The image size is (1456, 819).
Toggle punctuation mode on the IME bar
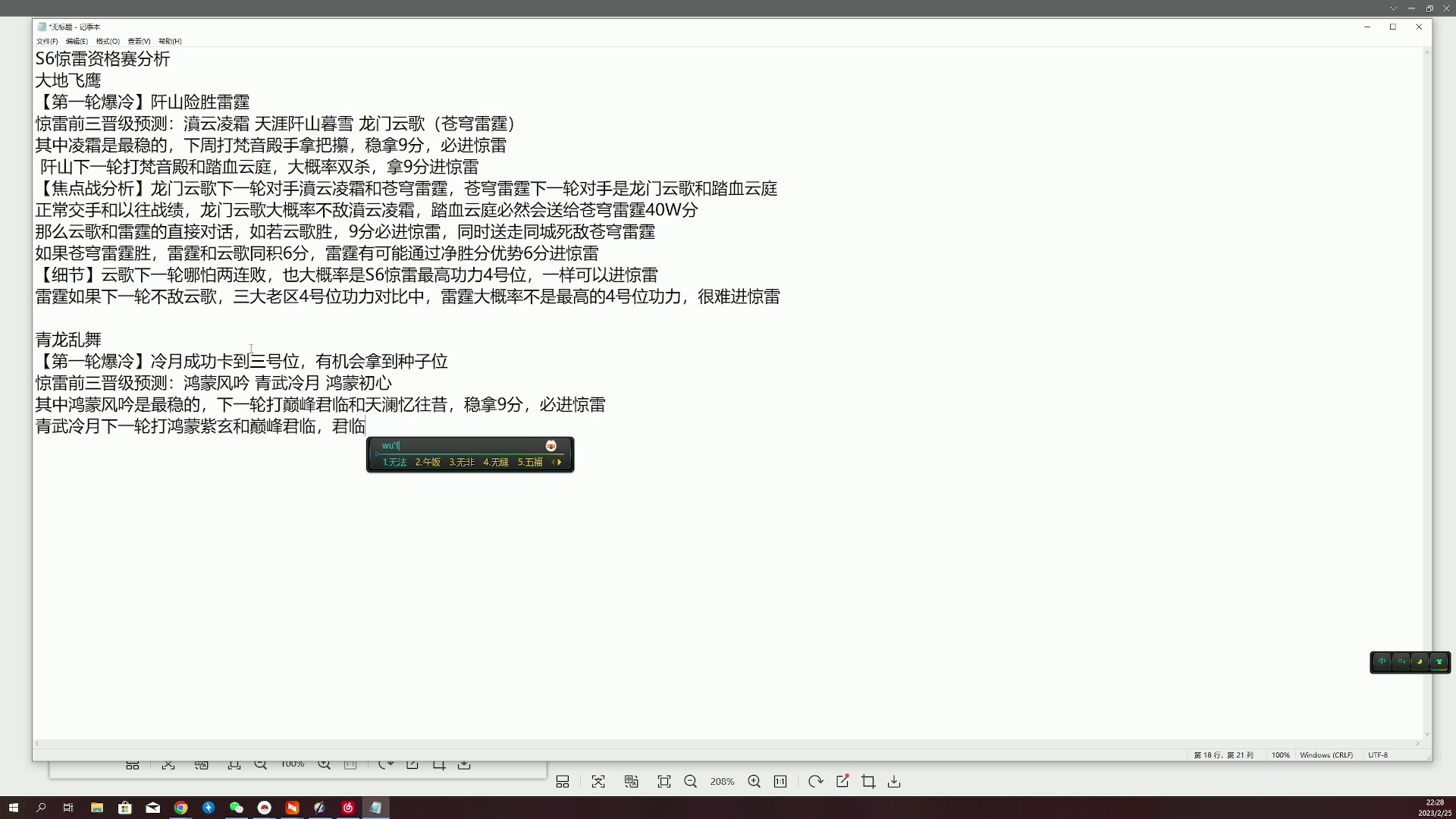[x=1401, y=661]
